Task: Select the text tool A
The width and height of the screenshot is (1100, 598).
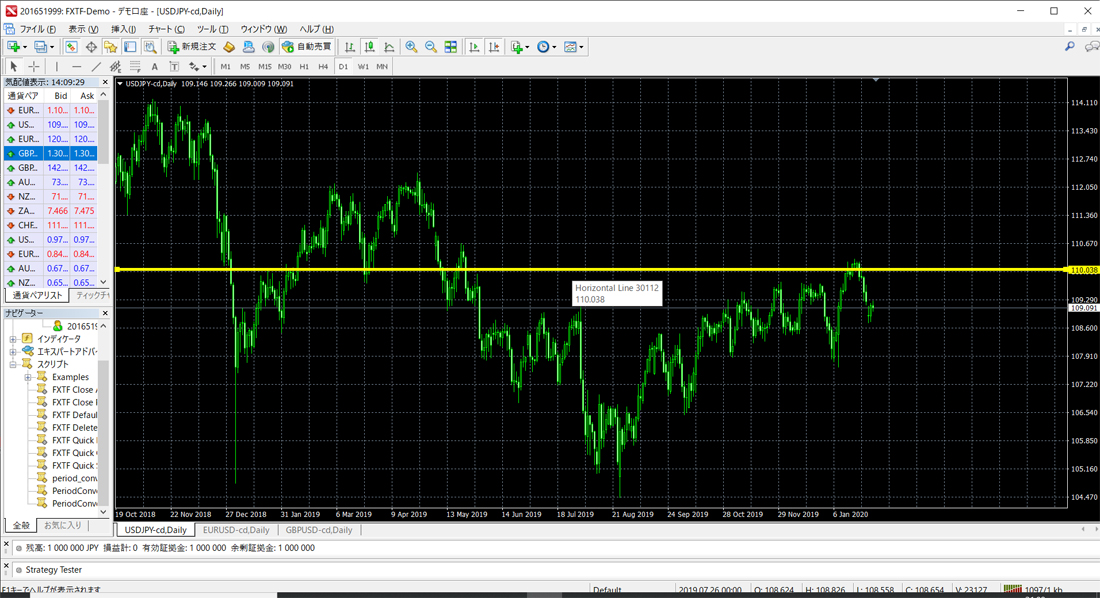Action: [154, 67]
